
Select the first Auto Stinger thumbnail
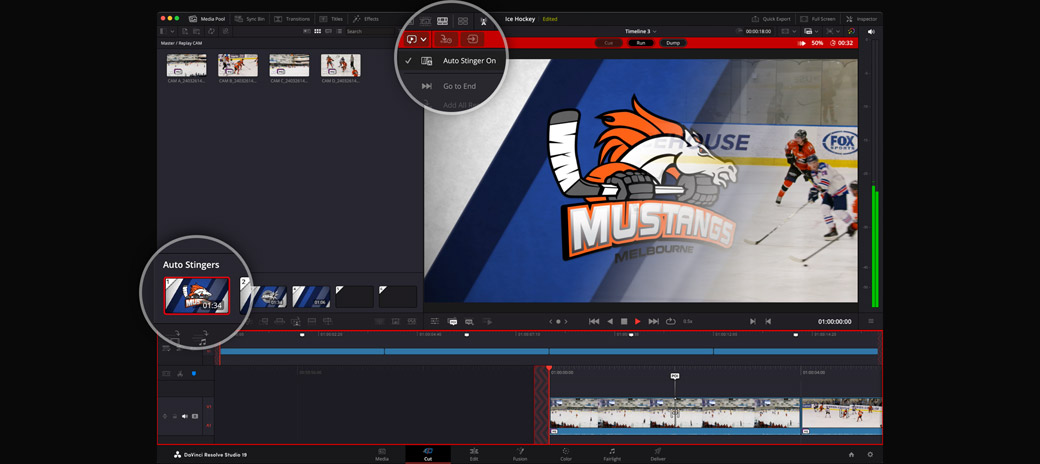coord(197,296)
